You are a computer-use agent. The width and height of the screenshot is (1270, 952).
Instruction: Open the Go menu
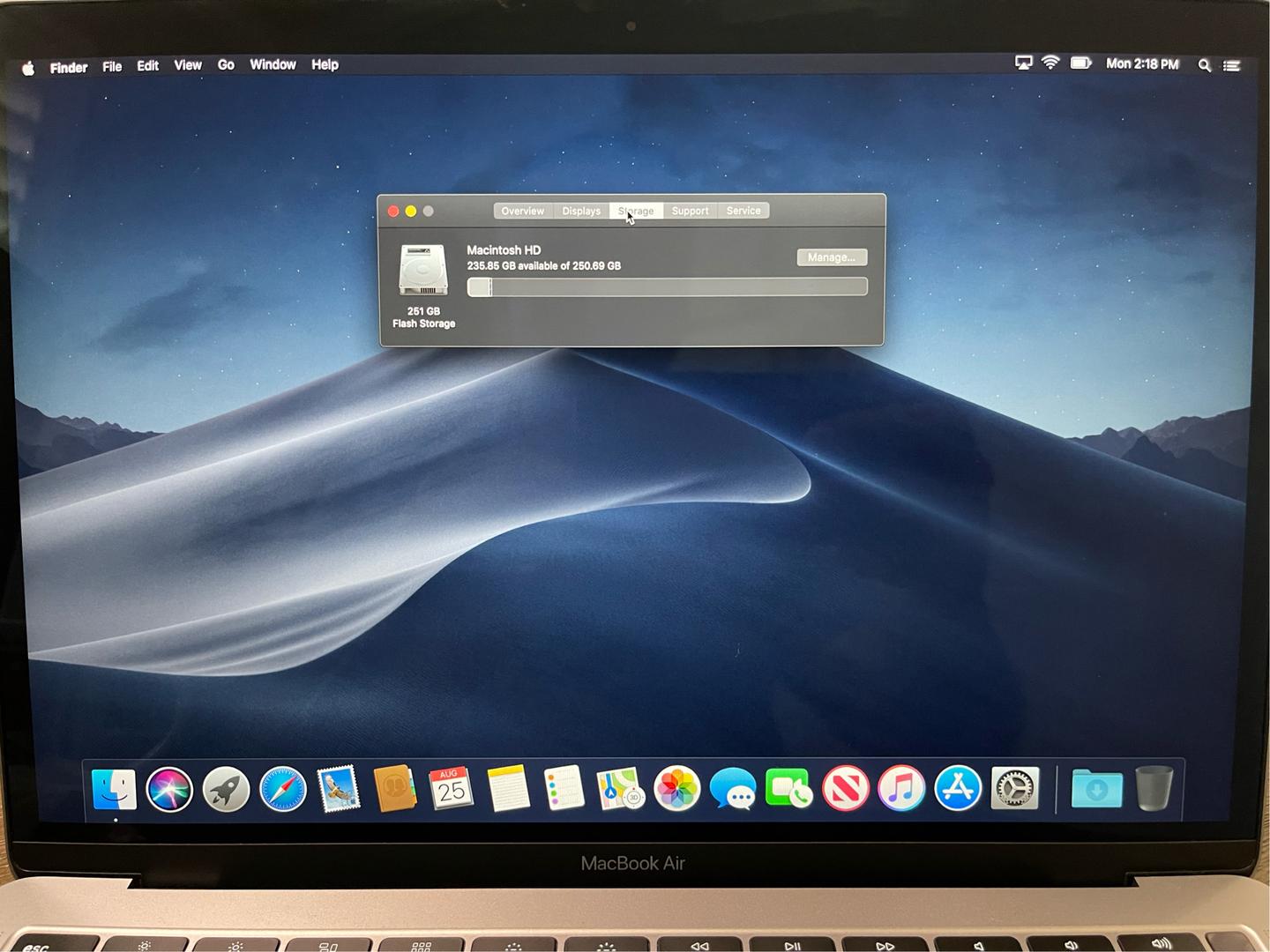[x=226, y=65]
